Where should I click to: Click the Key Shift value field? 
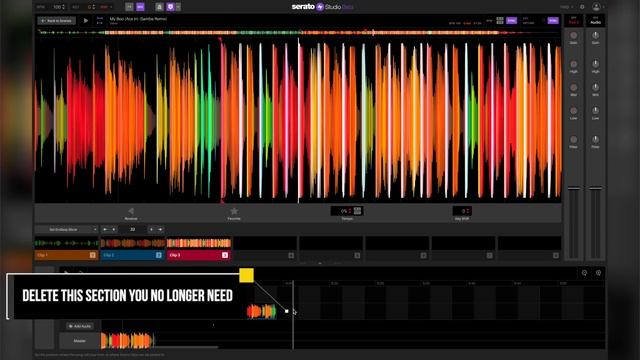click(462, 211)
